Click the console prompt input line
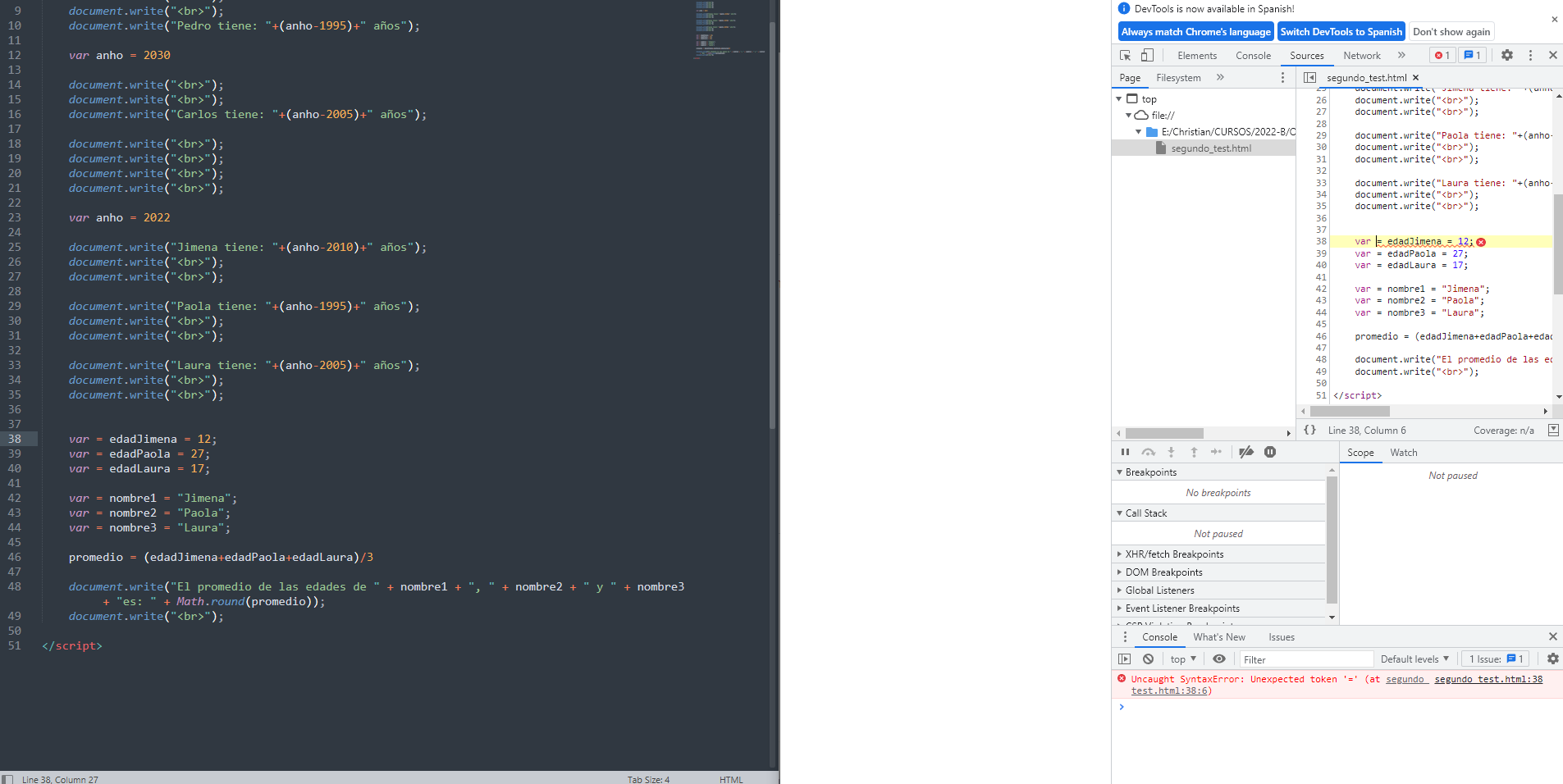Image resolution: width=1563 pixels, height=784 pixels. click(1341, 707)
